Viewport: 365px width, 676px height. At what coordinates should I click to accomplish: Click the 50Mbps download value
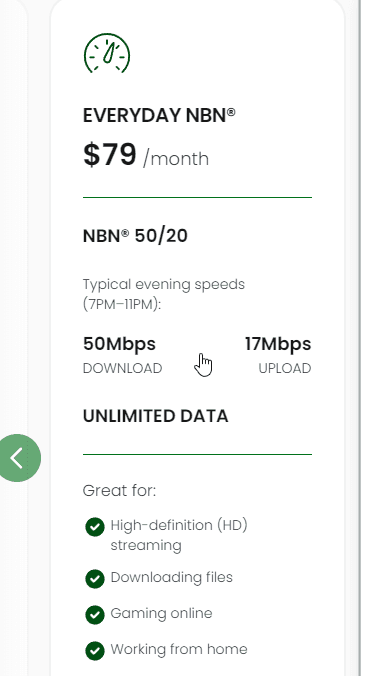(x=119, y=344)
